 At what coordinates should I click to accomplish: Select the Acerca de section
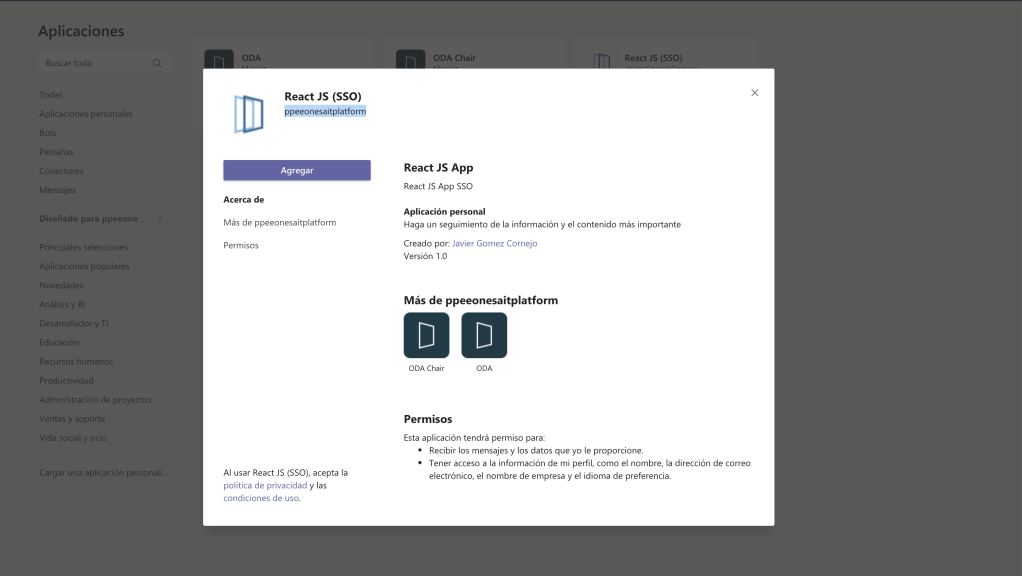pyautogui.click(x=243, y=199)
